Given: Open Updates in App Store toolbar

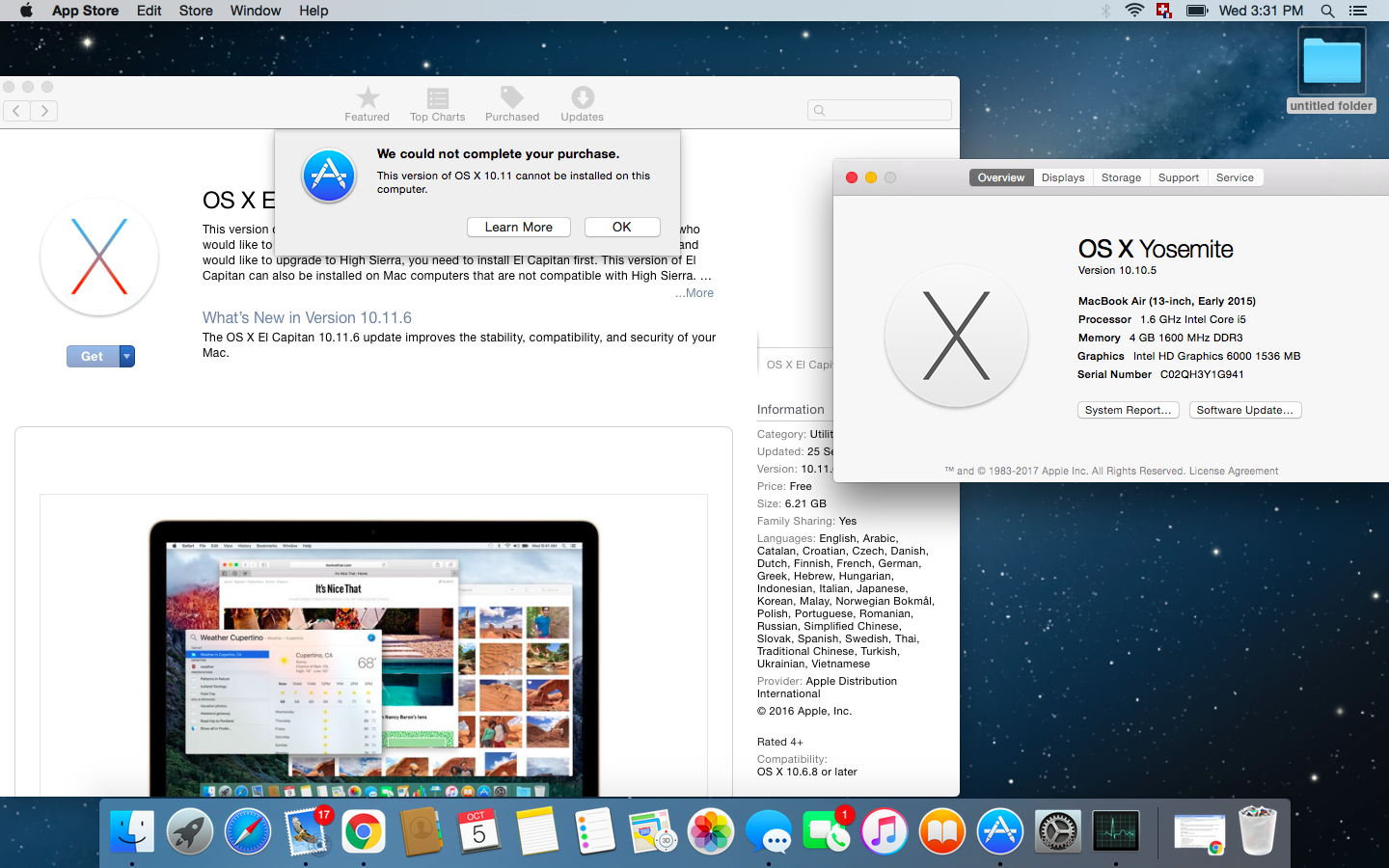Looking at the screenshot, I should click(583, 104).
